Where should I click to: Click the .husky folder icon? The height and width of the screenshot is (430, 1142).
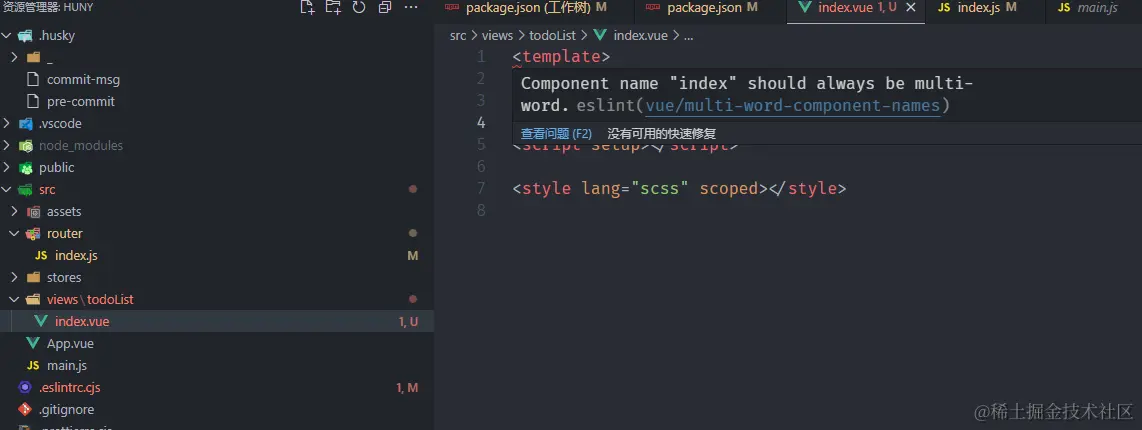point(25,36)
